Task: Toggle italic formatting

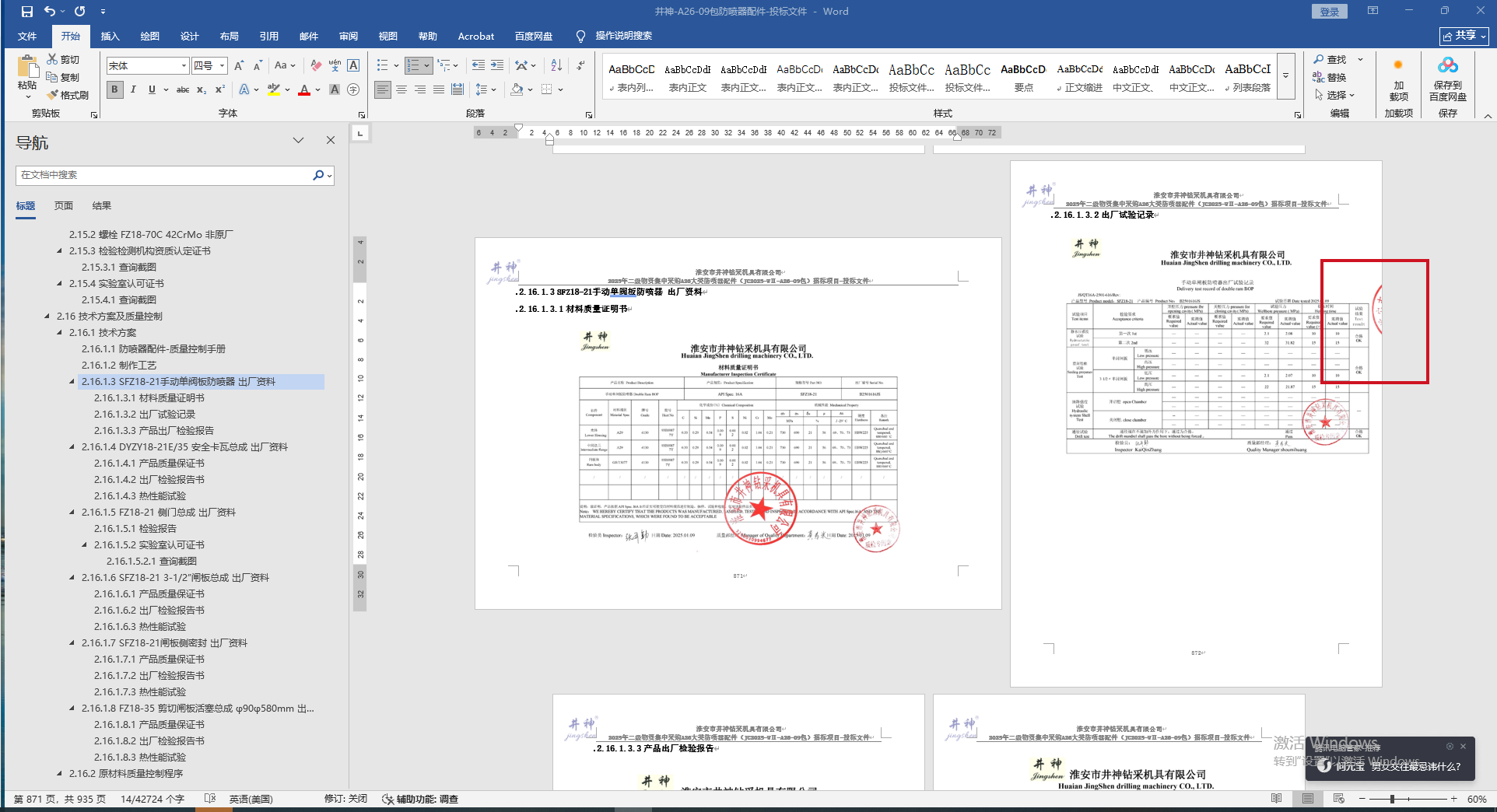Action: 133,89
